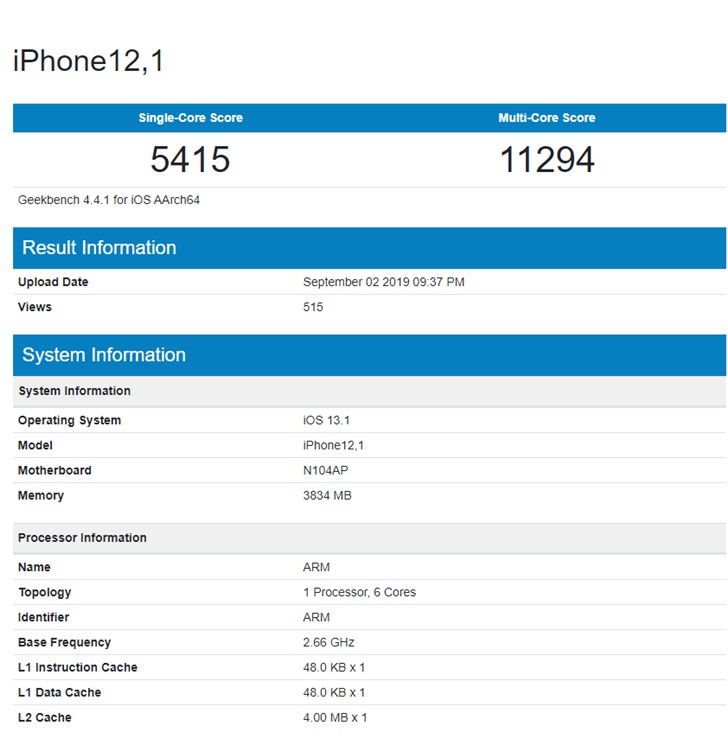Select the 4.00 MB x 1 value
The image size is (728, 738).
tap(335, 717)
